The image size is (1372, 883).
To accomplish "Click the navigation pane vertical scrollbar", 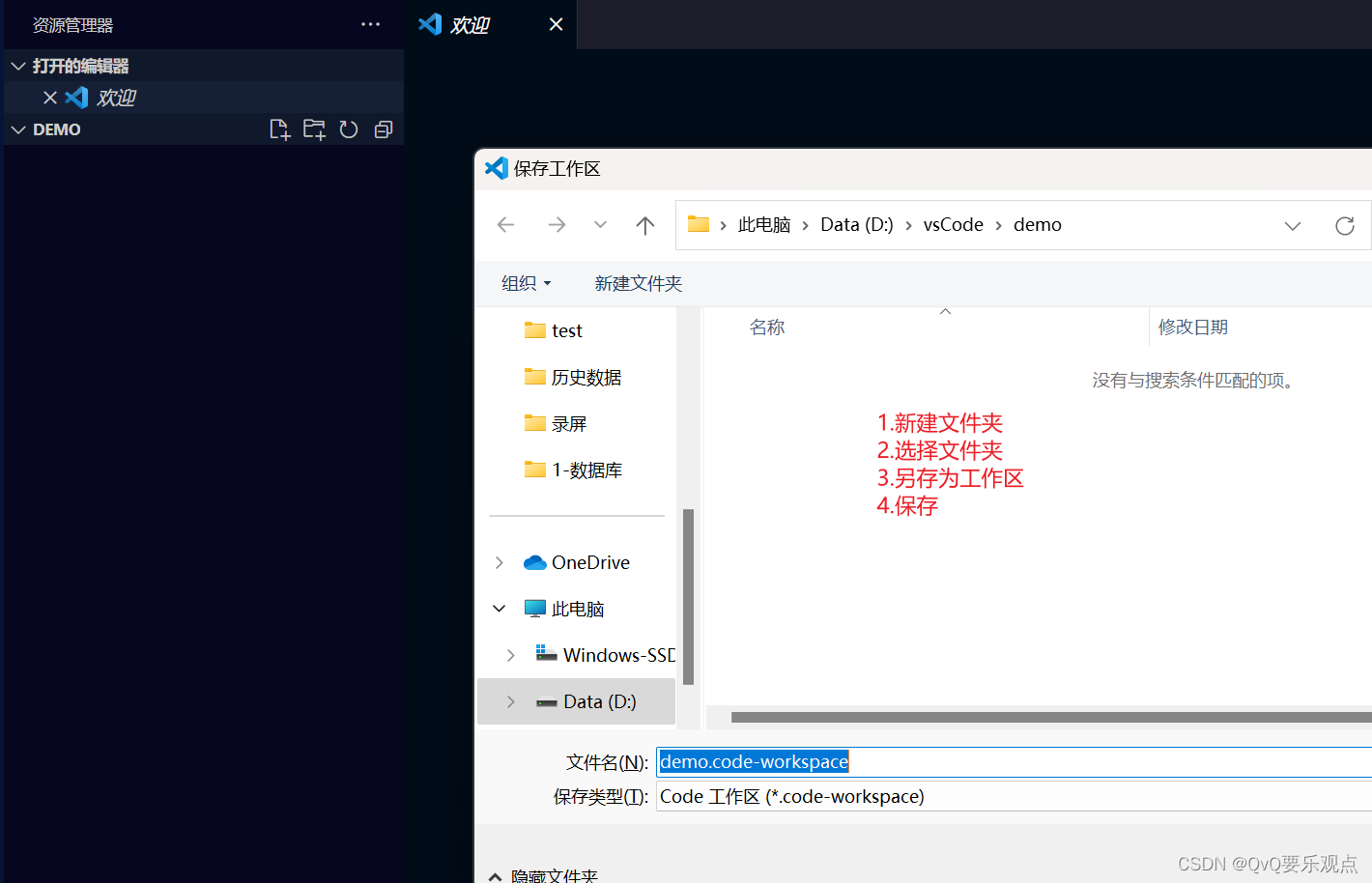I will [x=688, y=596].
